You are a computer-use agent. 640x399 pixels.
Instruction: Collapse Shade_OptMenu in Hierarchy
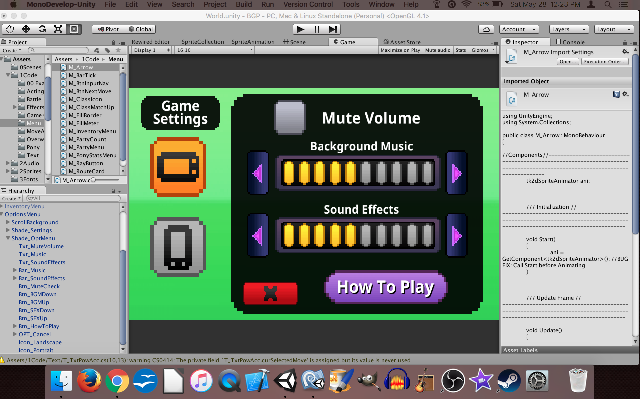(8, 238)
